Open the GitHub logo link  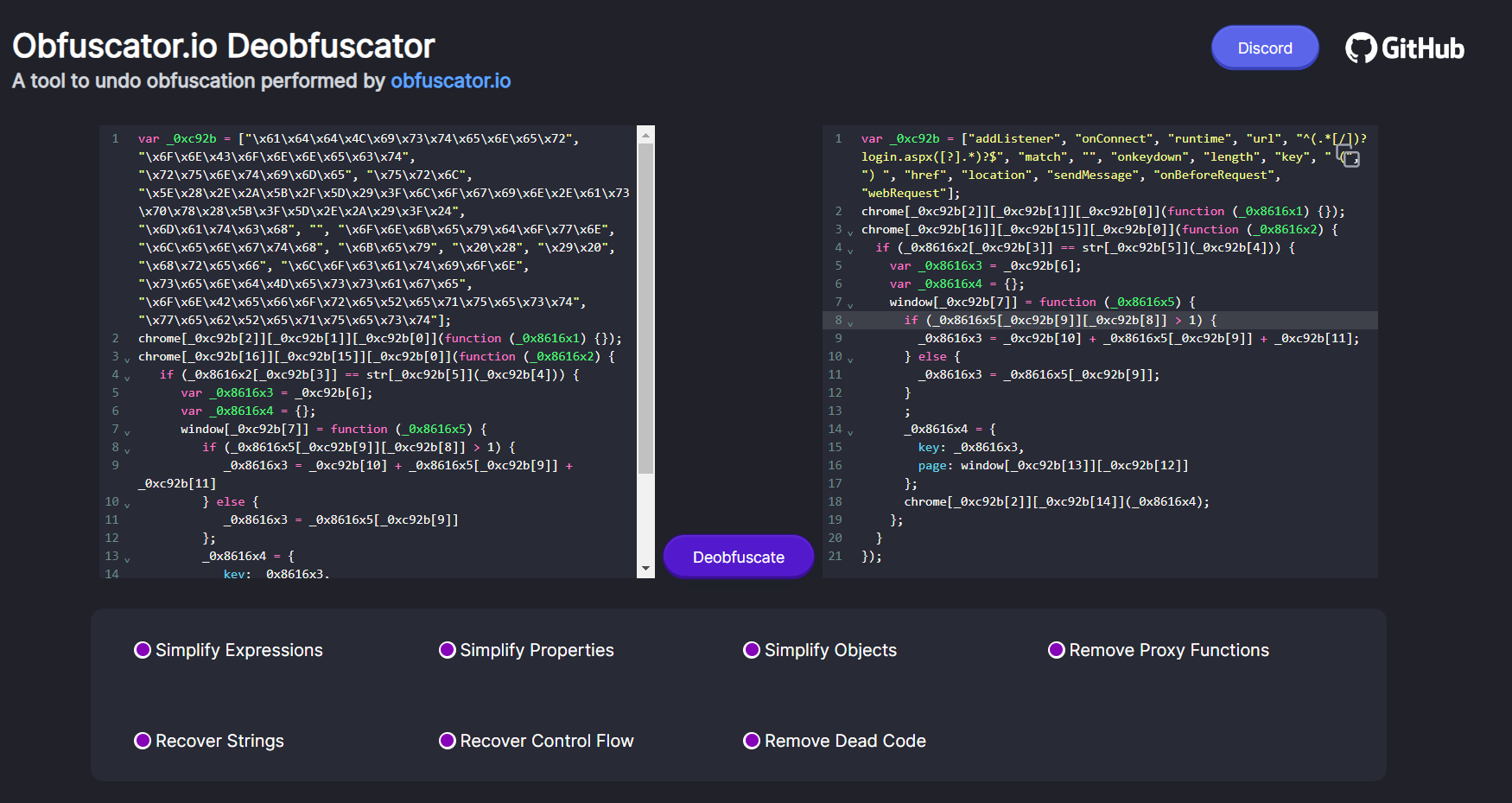click(x=1404, y=48)
